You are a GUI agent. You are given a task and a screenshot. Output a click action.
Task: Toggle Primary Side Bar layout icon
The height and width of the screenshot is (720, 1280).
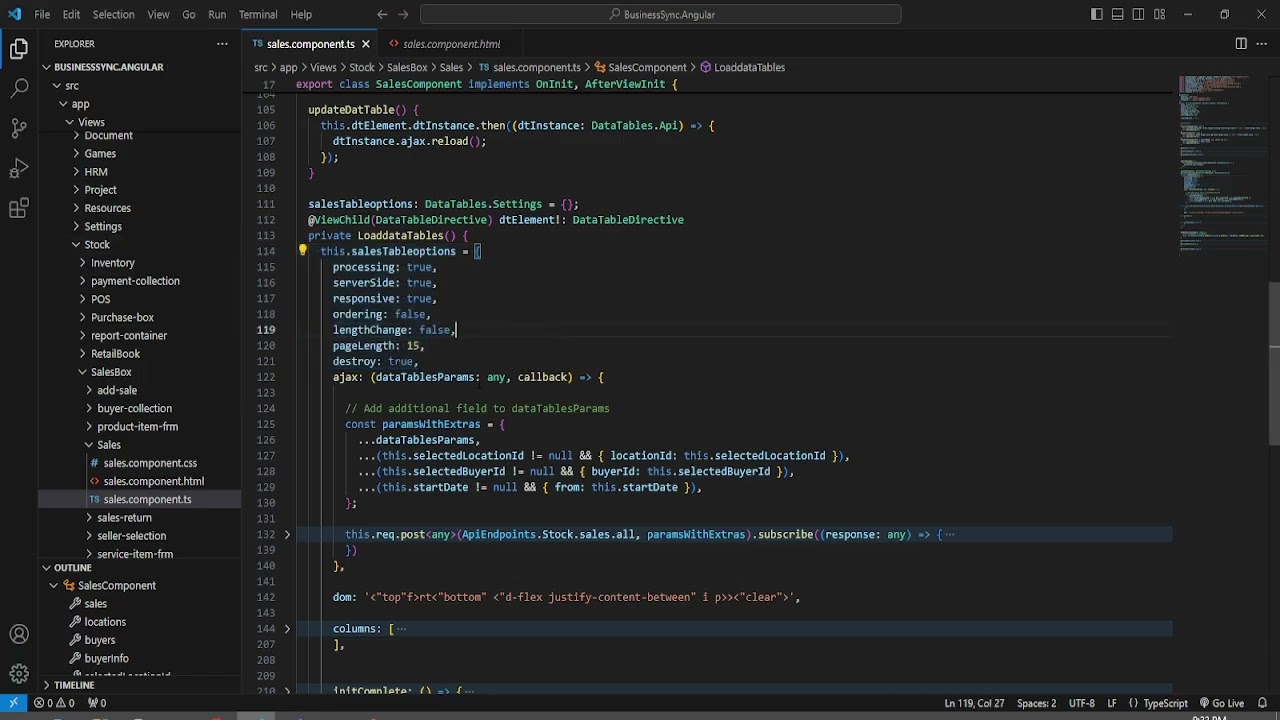tap(1097, 14)
